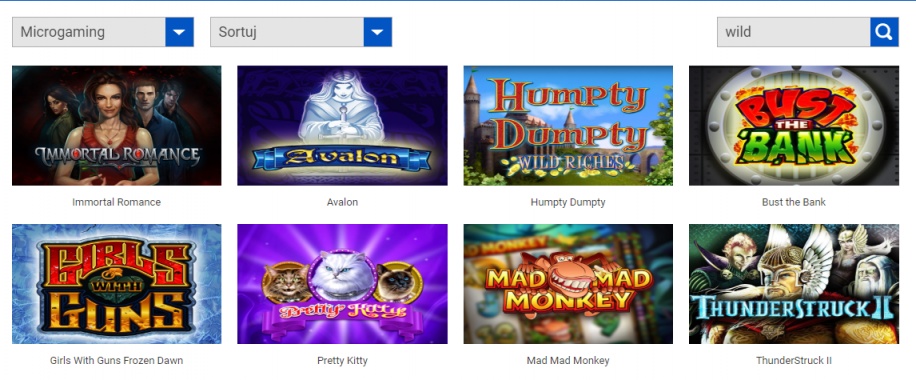
Task: Expand the Sortuj sort dropdown arrow
Action: 377,32
